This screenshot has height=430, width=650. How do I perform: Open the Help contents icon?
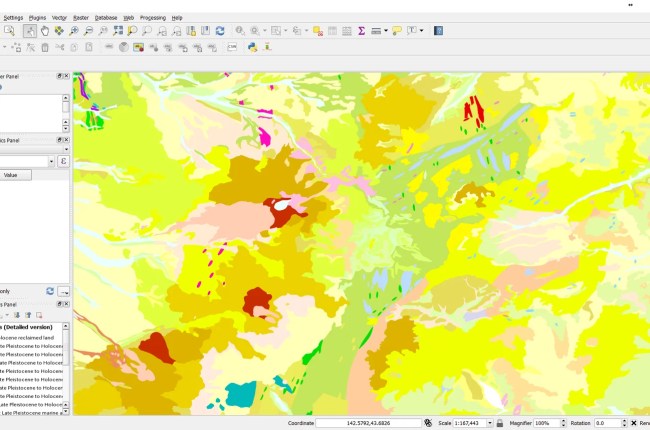click(439, 31)
